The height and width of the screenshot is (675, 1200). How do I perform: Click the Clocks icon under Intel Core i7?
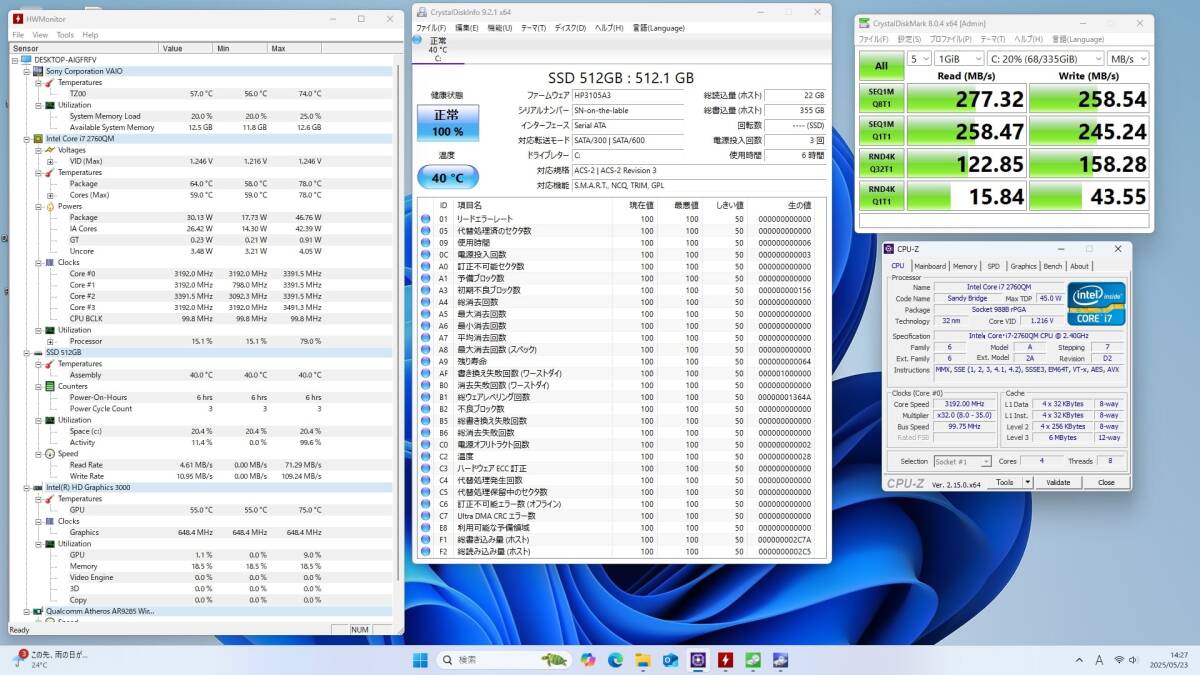coord(50,262)
